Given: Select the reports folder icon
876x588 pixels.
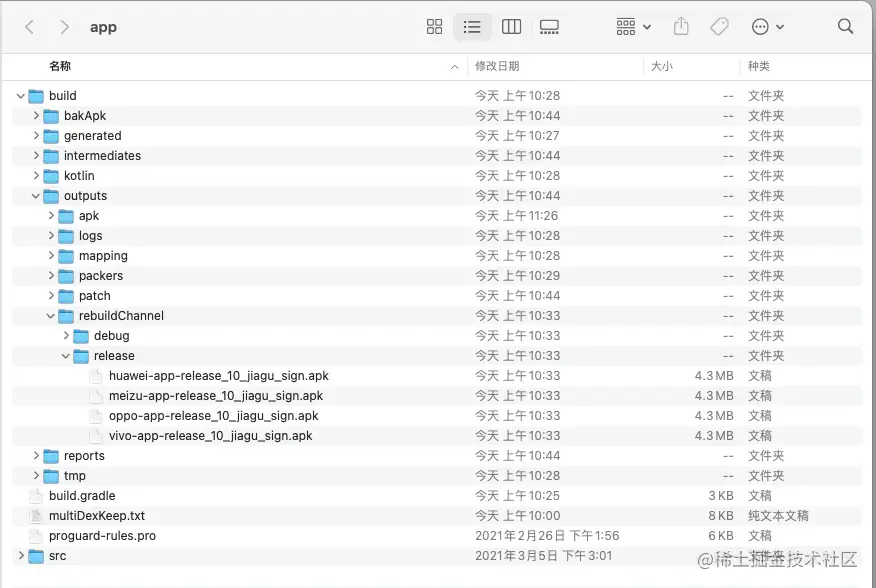Looking at the screenshot, I should pos(51,457).
